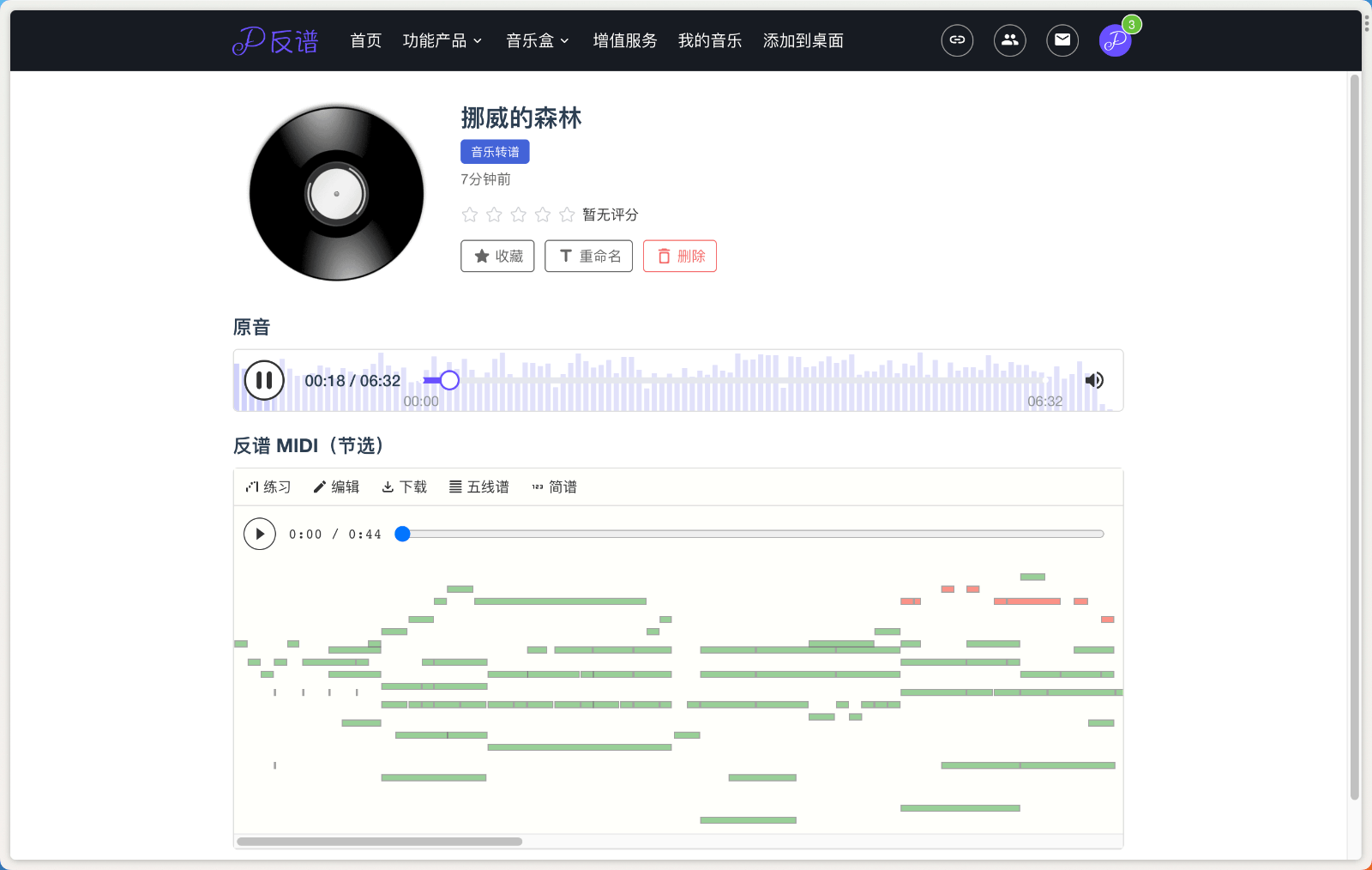
Task: Play the MIDI preview
Action: 260,534
